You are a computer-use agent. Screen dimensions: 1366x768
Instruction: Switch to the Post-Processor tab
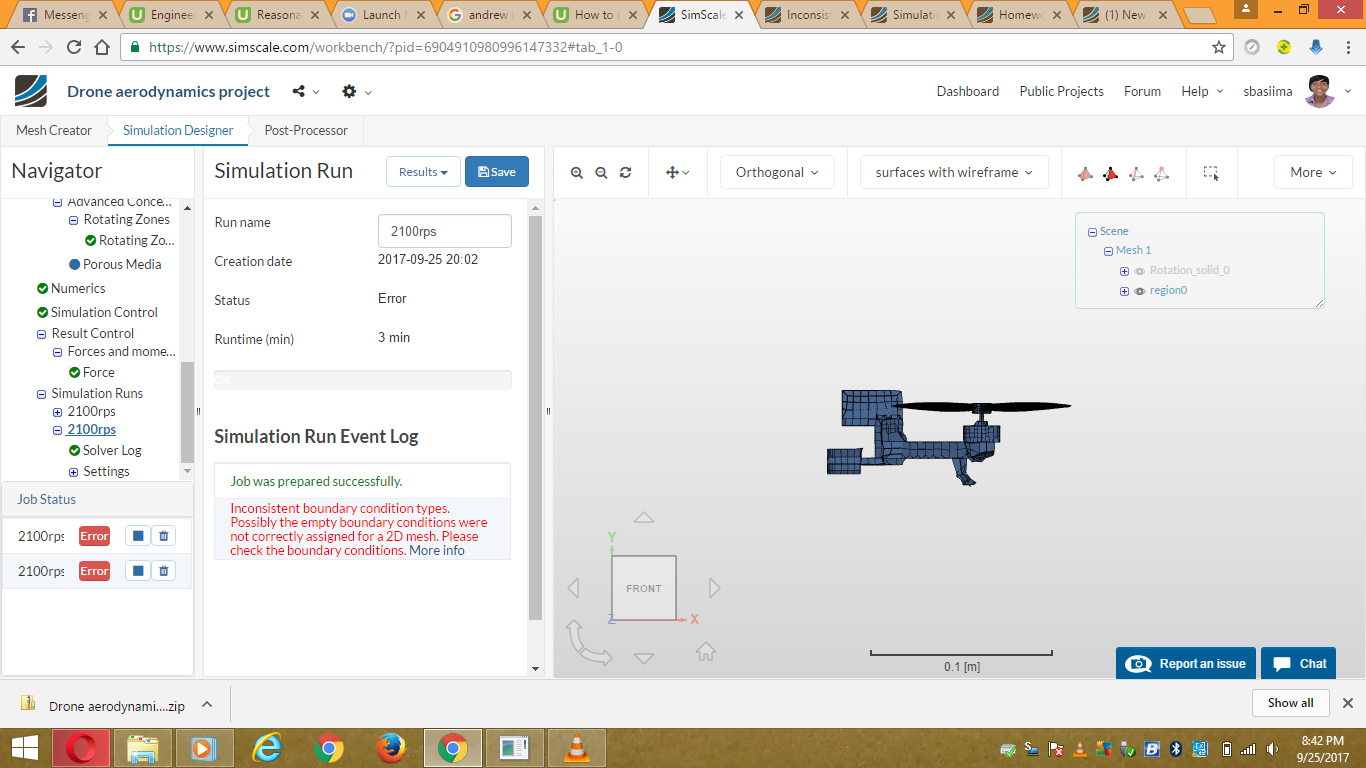pyautogui.click(x=306, y=130)
